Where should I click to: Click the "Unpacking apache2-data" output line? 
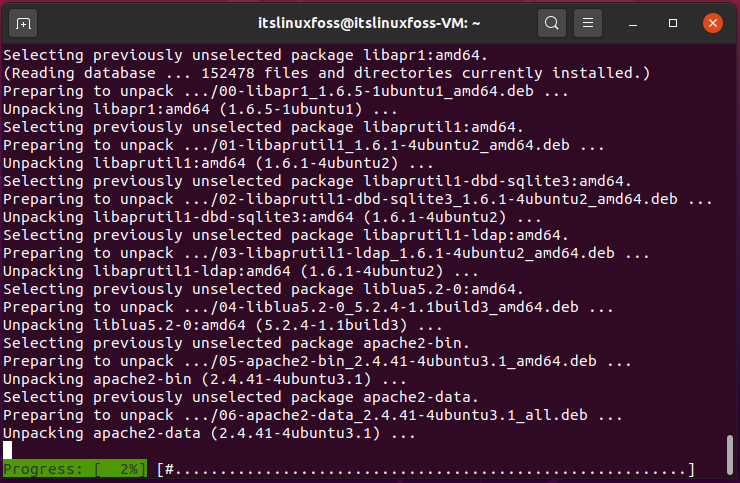[209, 433]
